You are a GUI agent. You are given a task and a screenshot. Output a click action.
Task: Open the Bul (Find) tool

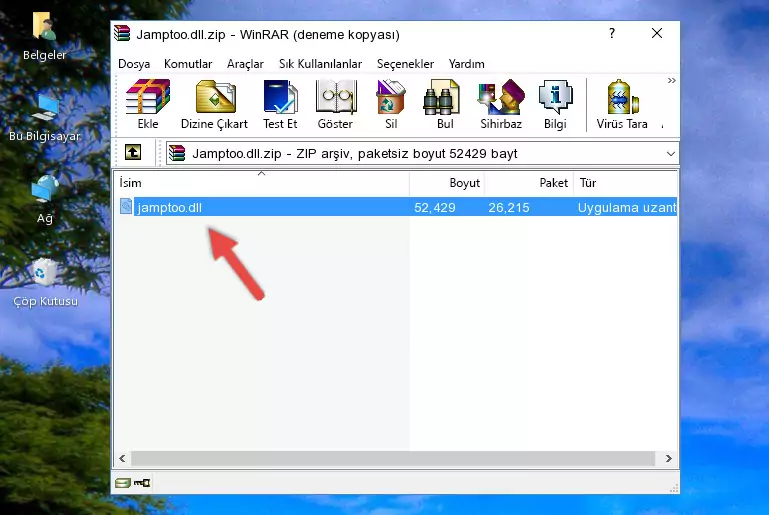pos(444,104)
